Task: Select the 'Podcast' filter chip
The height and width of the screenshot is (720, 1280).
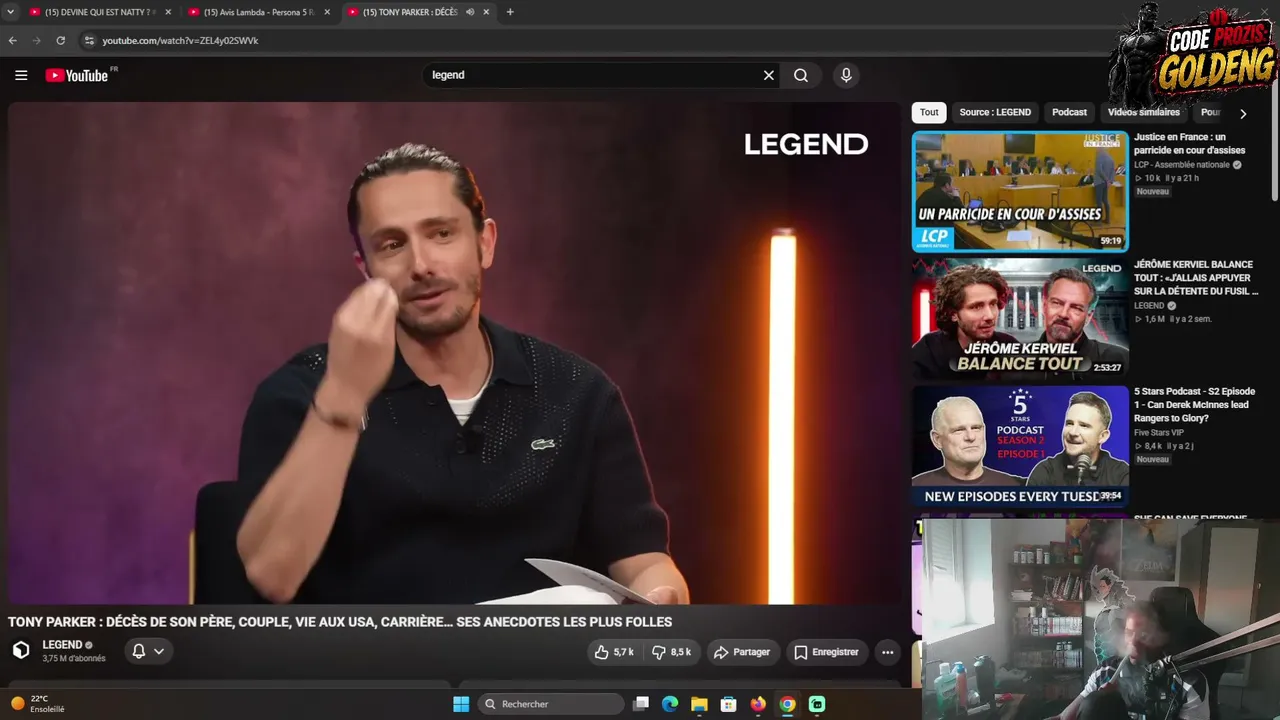Action: pos(1069,112)
